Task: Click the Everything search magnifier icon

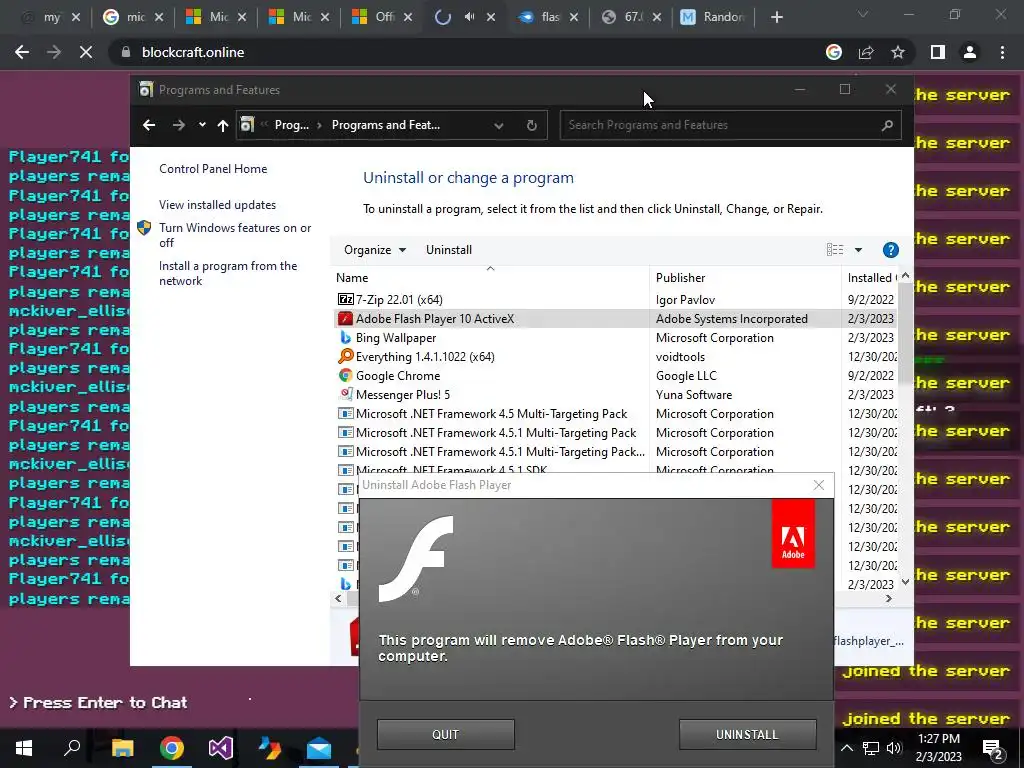Action: point(345,357)
